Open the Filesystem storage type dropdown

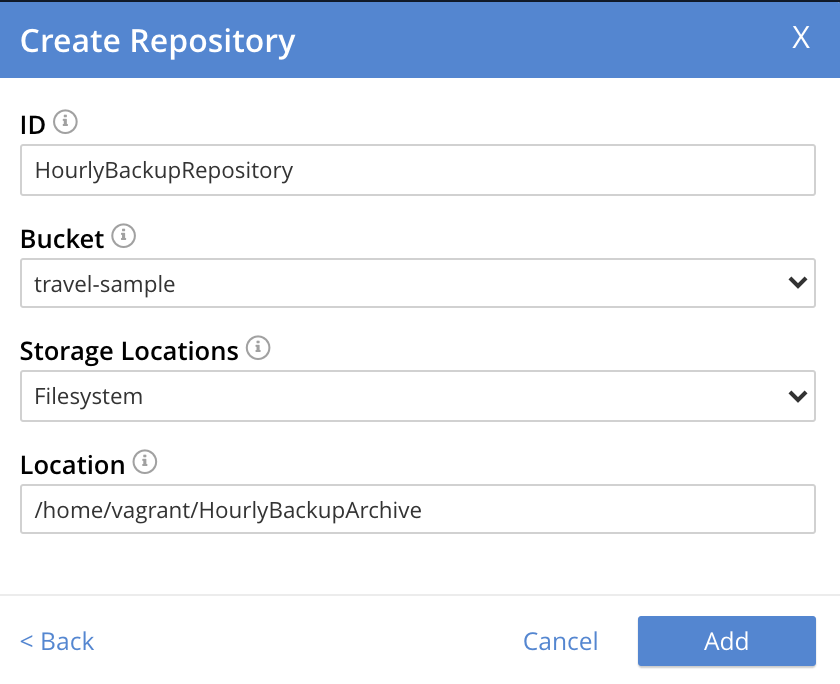418,396
